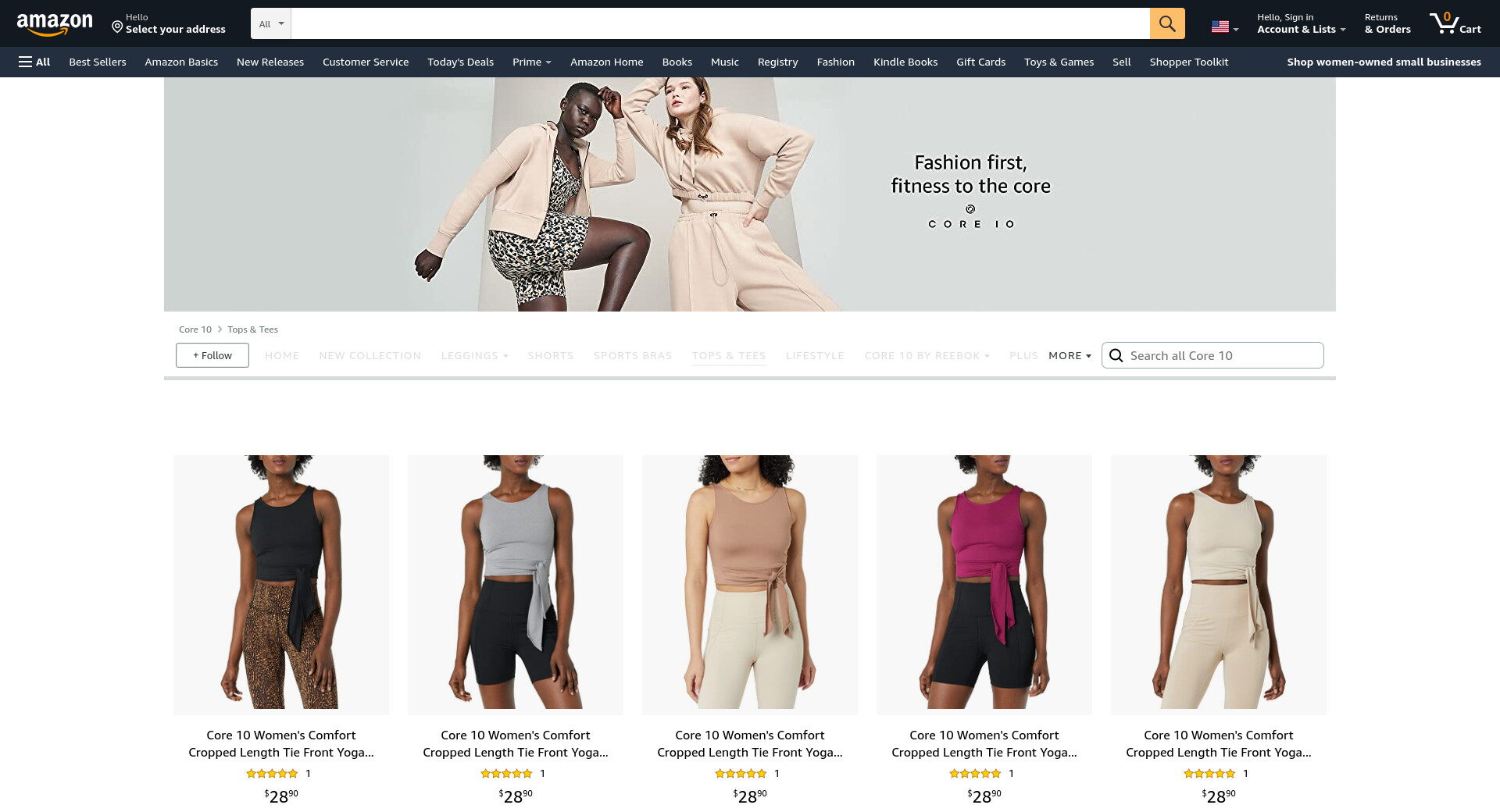Open the hamburger All menu

coord(34,62)
